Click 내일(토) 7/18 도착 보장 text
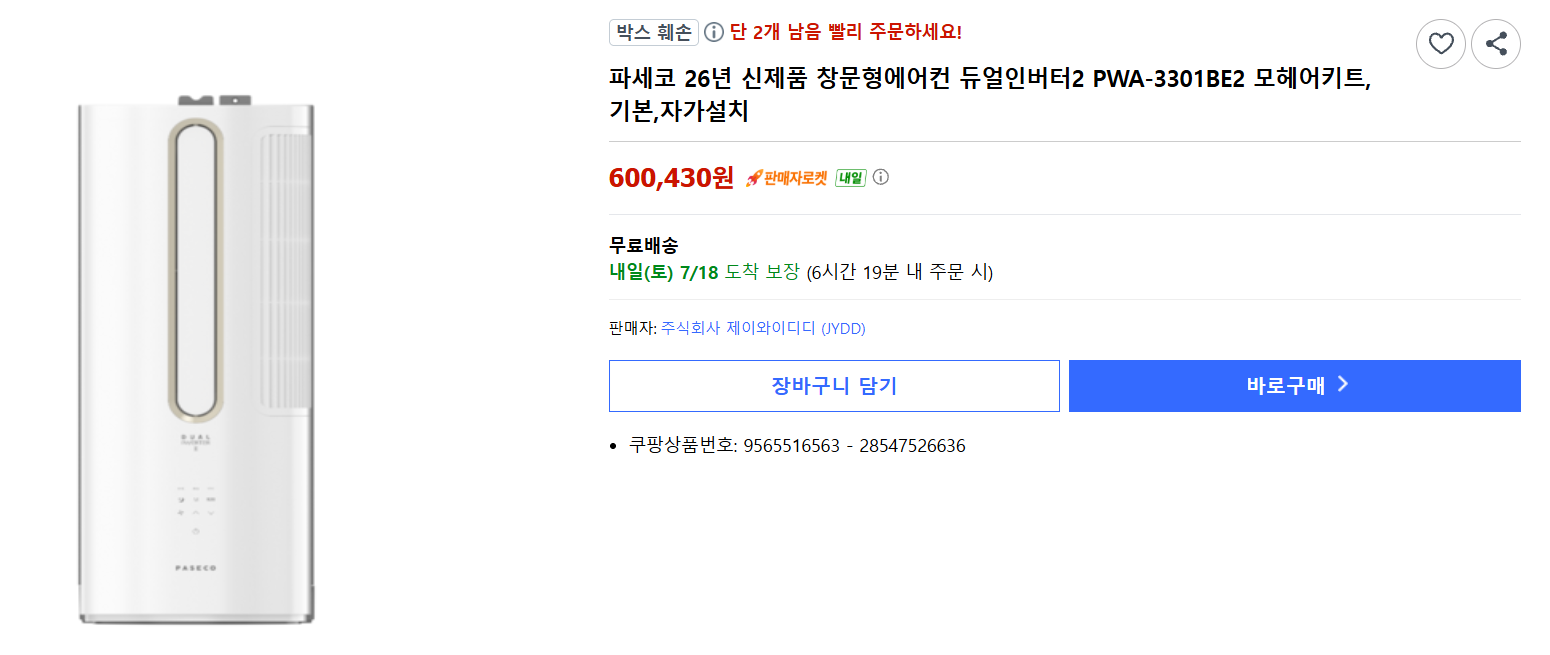Image resolution: width=1550 pixels, height=655 pixels. coord(705,272)
